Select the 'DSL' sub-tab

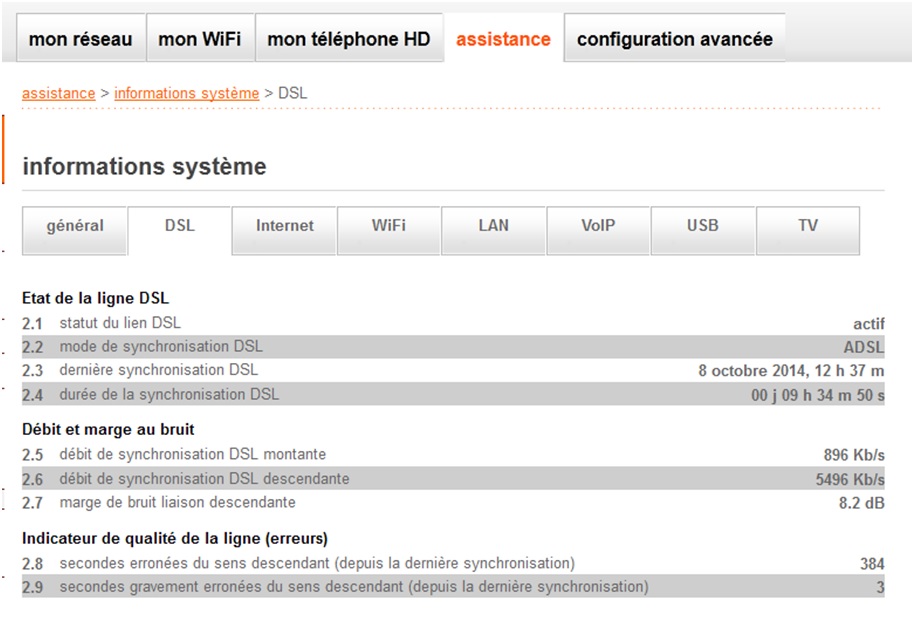(x=180, y=226)
